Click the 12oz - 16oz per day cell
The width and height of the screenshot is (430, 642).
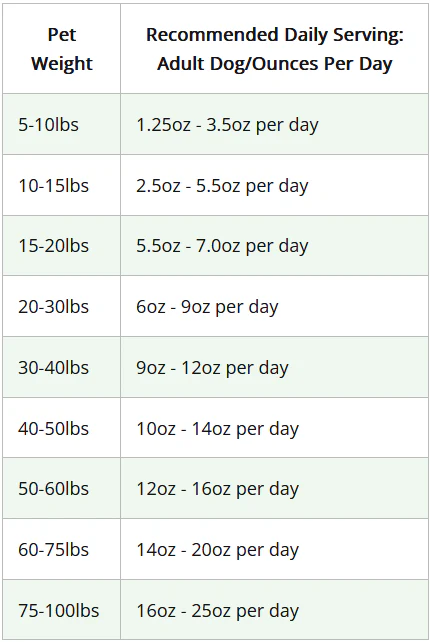point(274,488)
